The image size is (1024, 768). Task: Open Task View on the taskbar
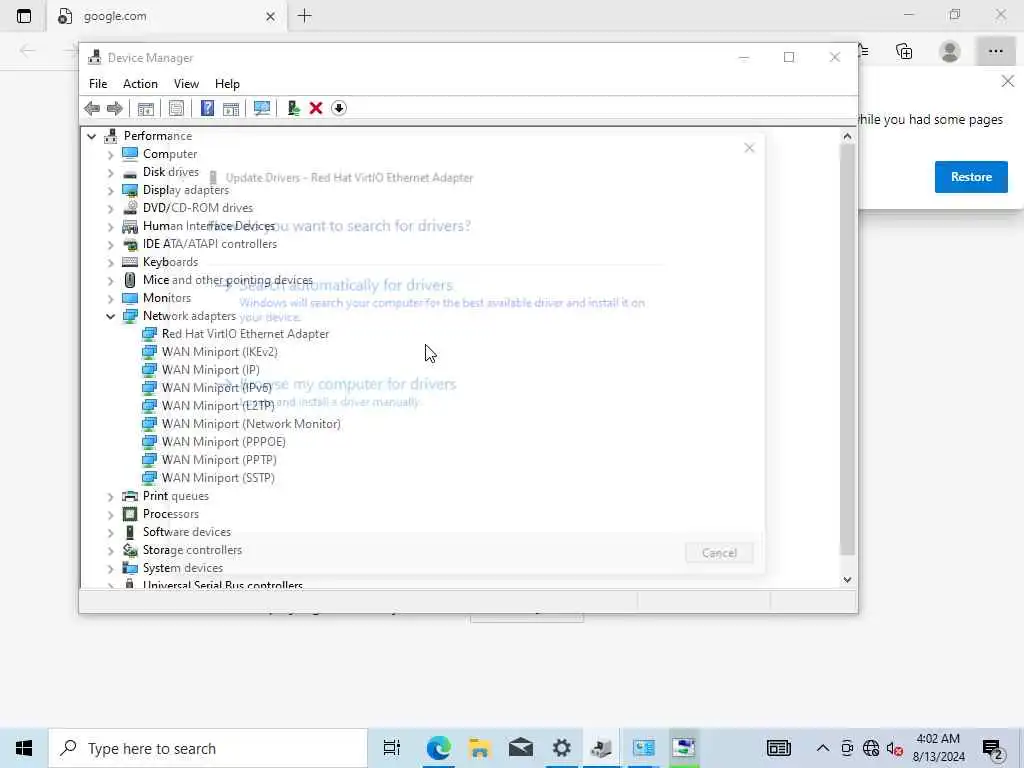coord(392,748)
